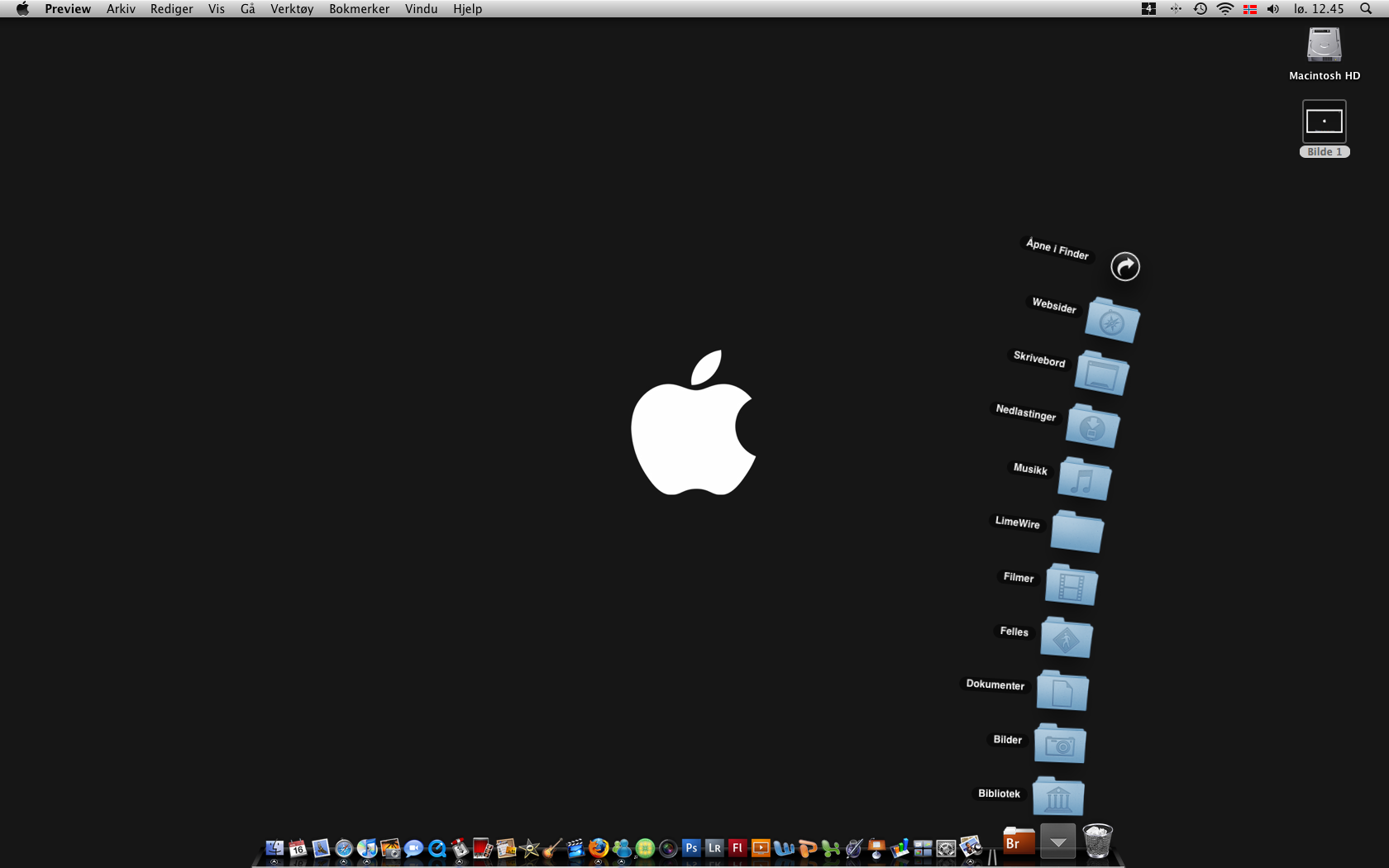Image resolution: width=1389 pixels, height=868 pixels.
Task: Open the Bokmerker menu
Action: pos(359,8)
